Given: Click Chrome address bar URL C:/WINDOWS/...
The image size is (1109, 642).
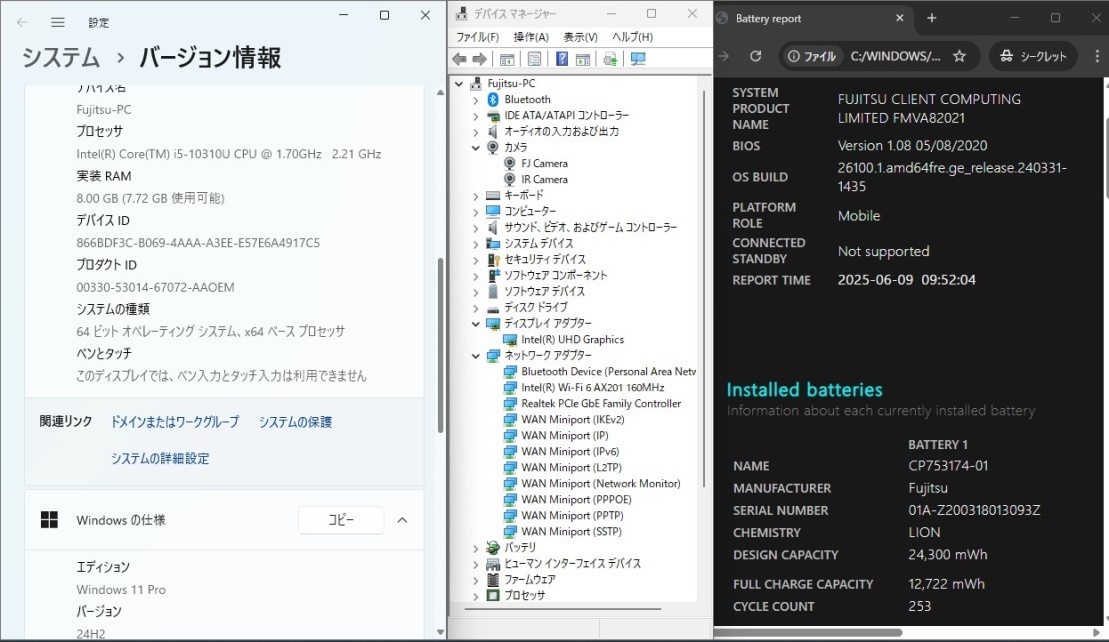Looking at the screenshot, I should [x=895, y=57].
